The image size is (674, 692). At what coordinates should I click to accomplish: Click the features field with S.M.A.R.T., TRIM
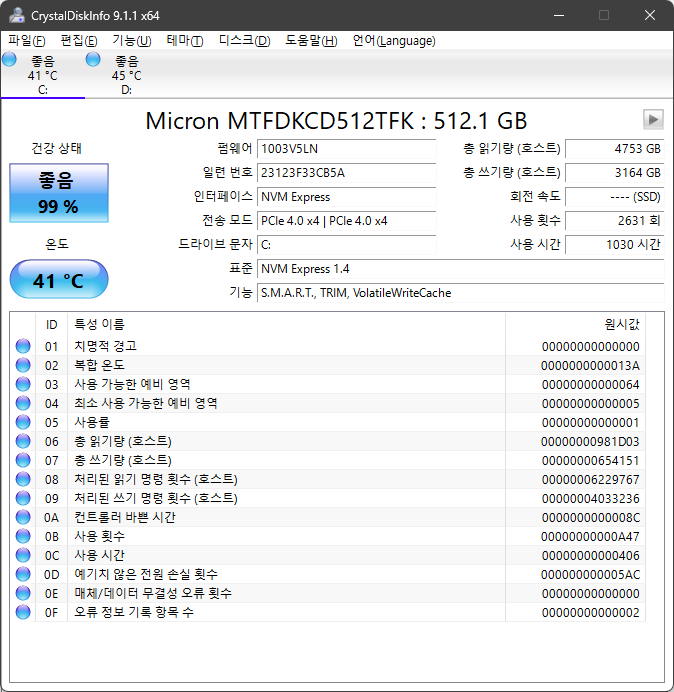tap(460, 293)
